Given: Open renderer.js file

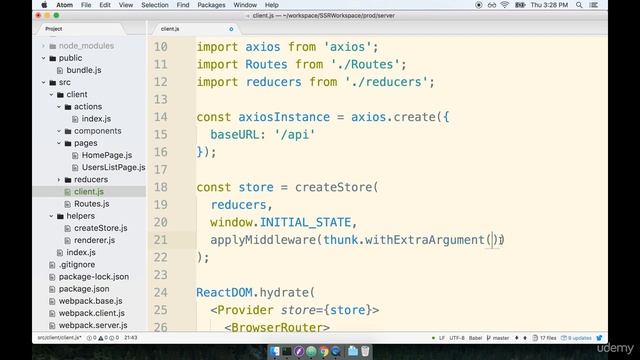Looking at the screenshot, I should tap(94, 240).
